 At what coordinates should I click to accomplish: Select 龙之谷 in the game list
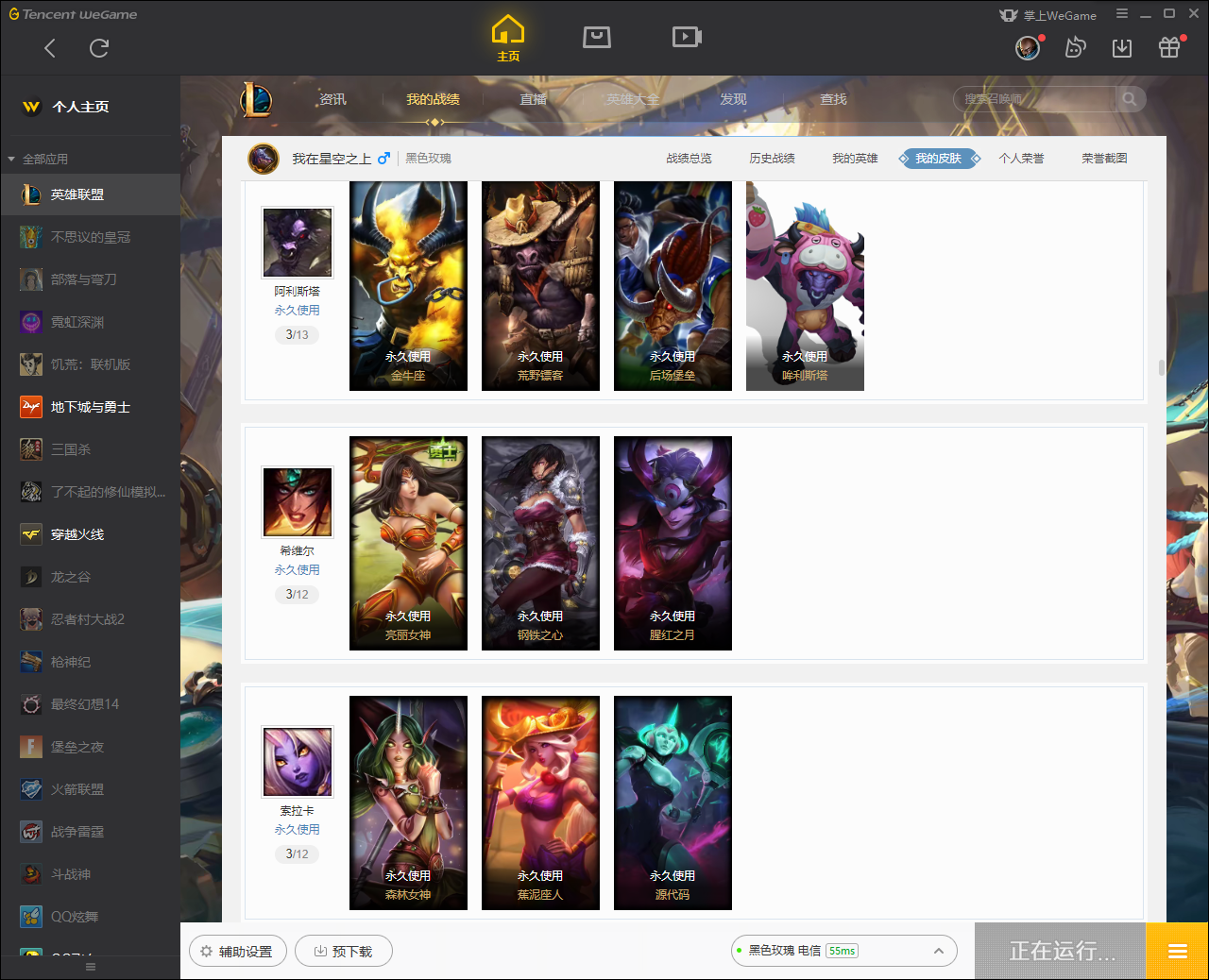coord(90,577)
